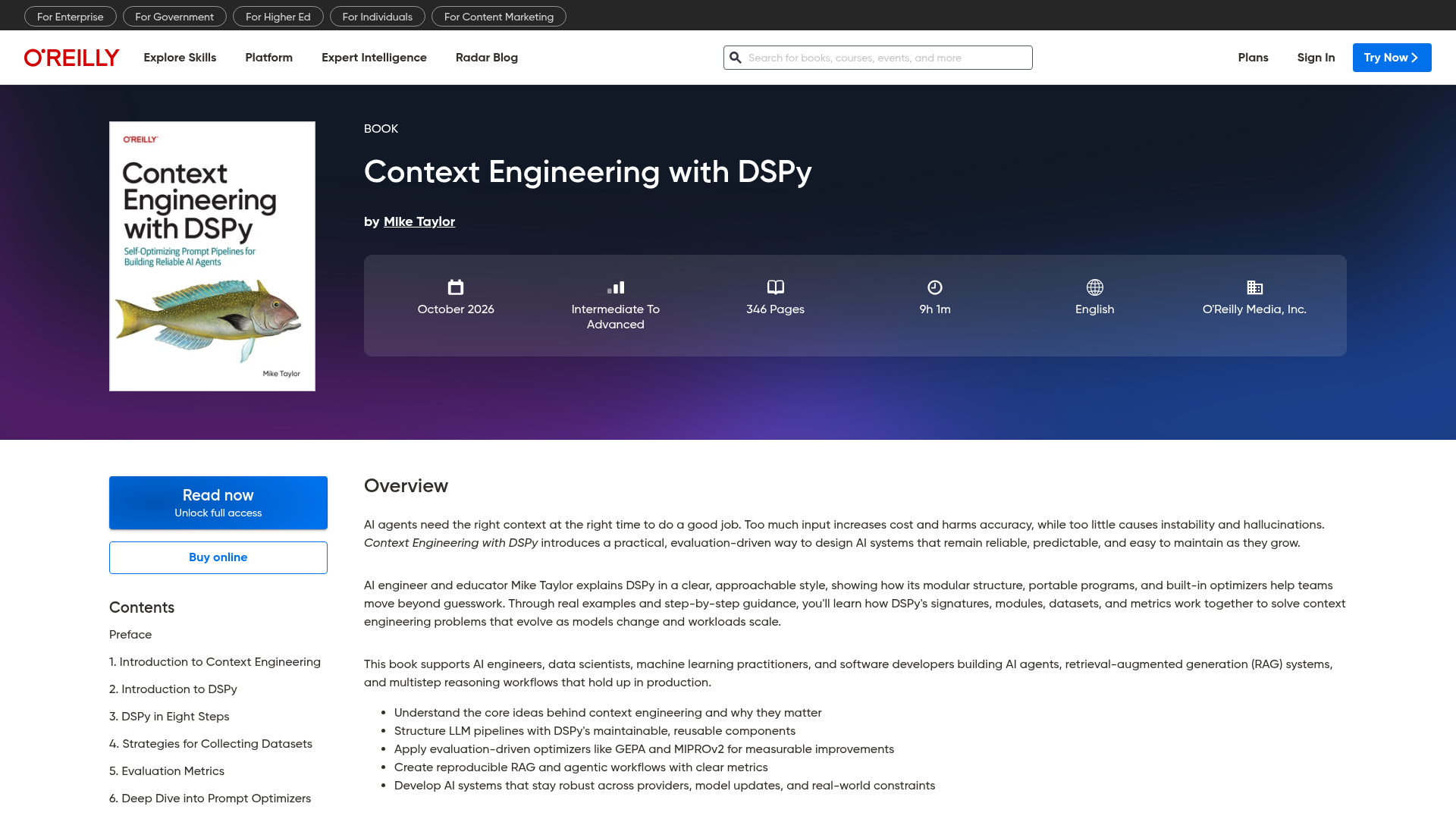Click the calendar icon above October 2026
The width and height of the screenshot is (1456, 819).
[456, 287]
